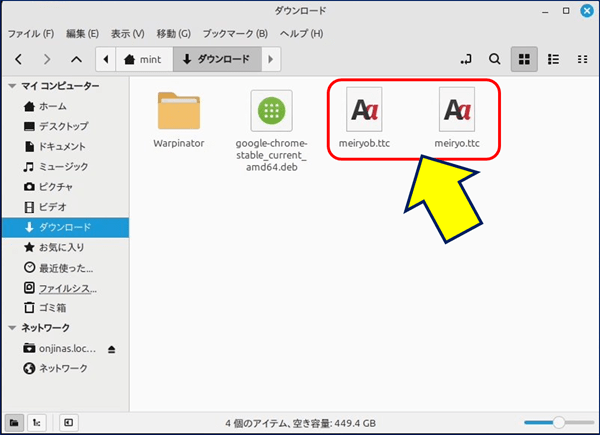Open the ファイル (F) menu
600x435 pixels.
(31, 34)
